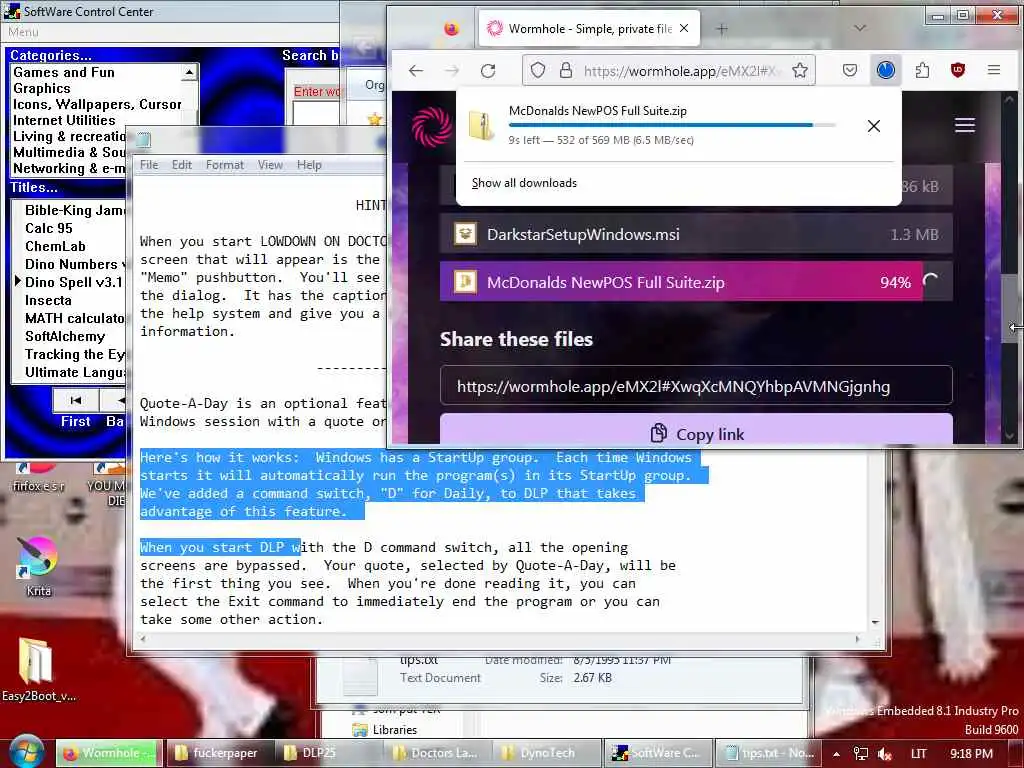Click the Windows Start orb
Screen dimensions: 1024x768
(26, 753)
